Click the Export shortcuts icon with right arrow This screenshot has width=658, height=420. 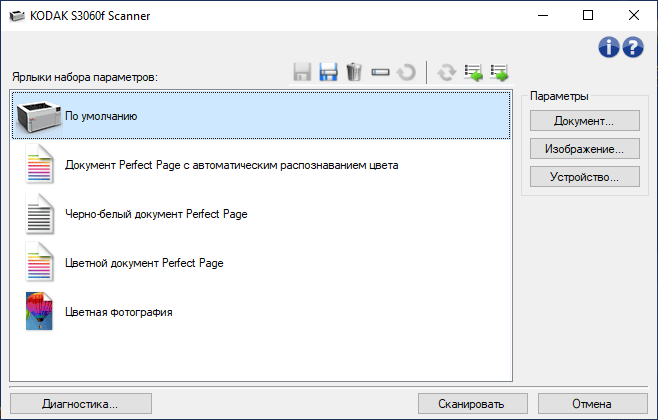click(x=499, y=72)
